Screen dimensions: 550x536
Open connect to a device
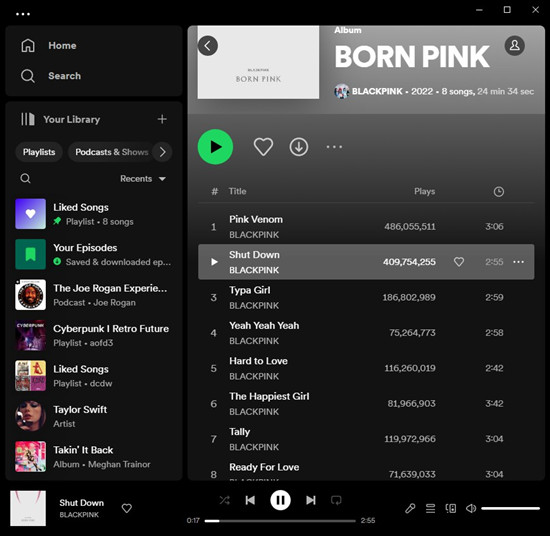tap(451, 508)
